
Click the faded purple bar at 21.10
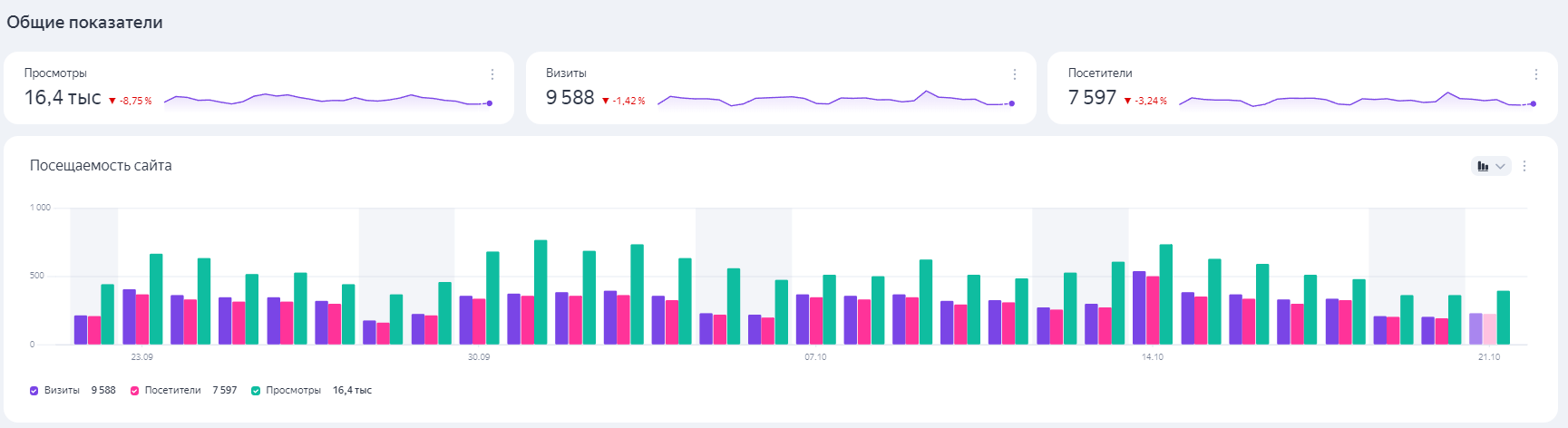click(1475, 328)
